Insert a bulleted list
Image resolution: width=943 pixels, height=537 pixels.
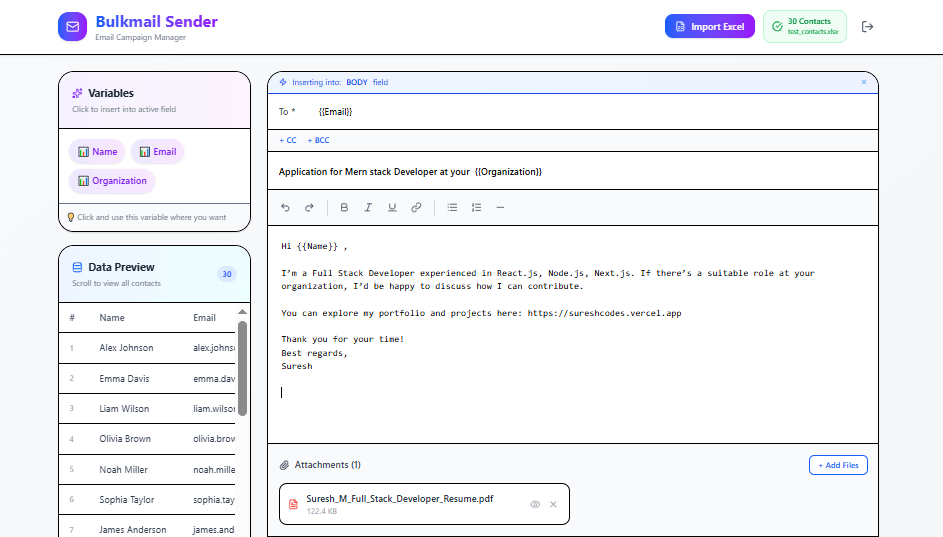(x=452, y=207)
